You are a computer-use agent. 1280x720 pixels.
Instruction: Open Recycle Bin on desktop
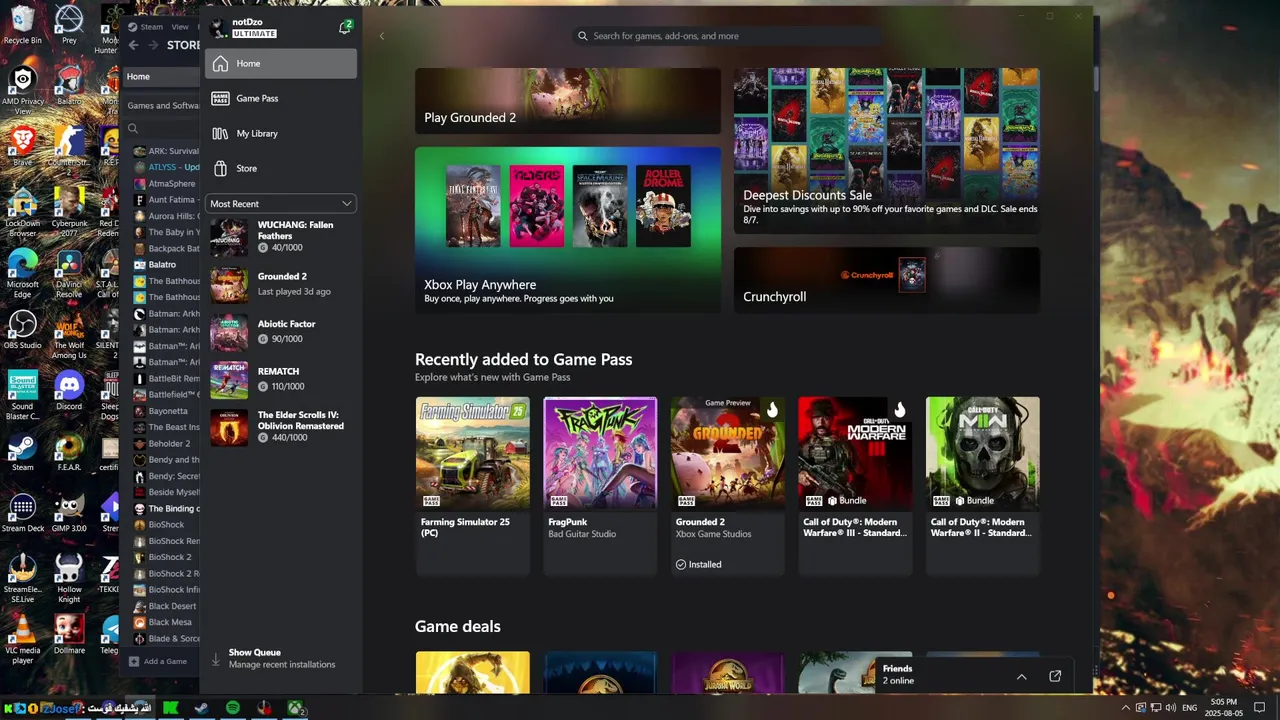click(22, 24)
